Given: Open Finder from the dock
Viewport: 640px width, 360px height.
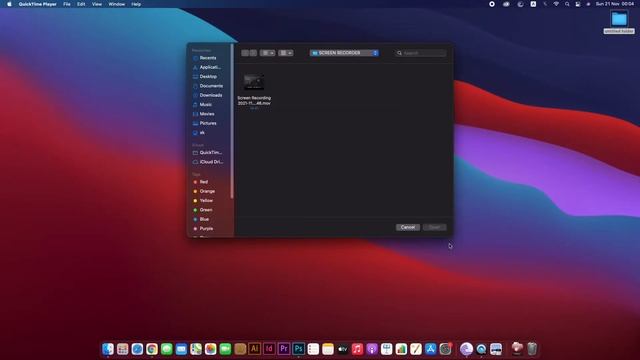Looking at the screenshot, I should [x=108, y=349].
